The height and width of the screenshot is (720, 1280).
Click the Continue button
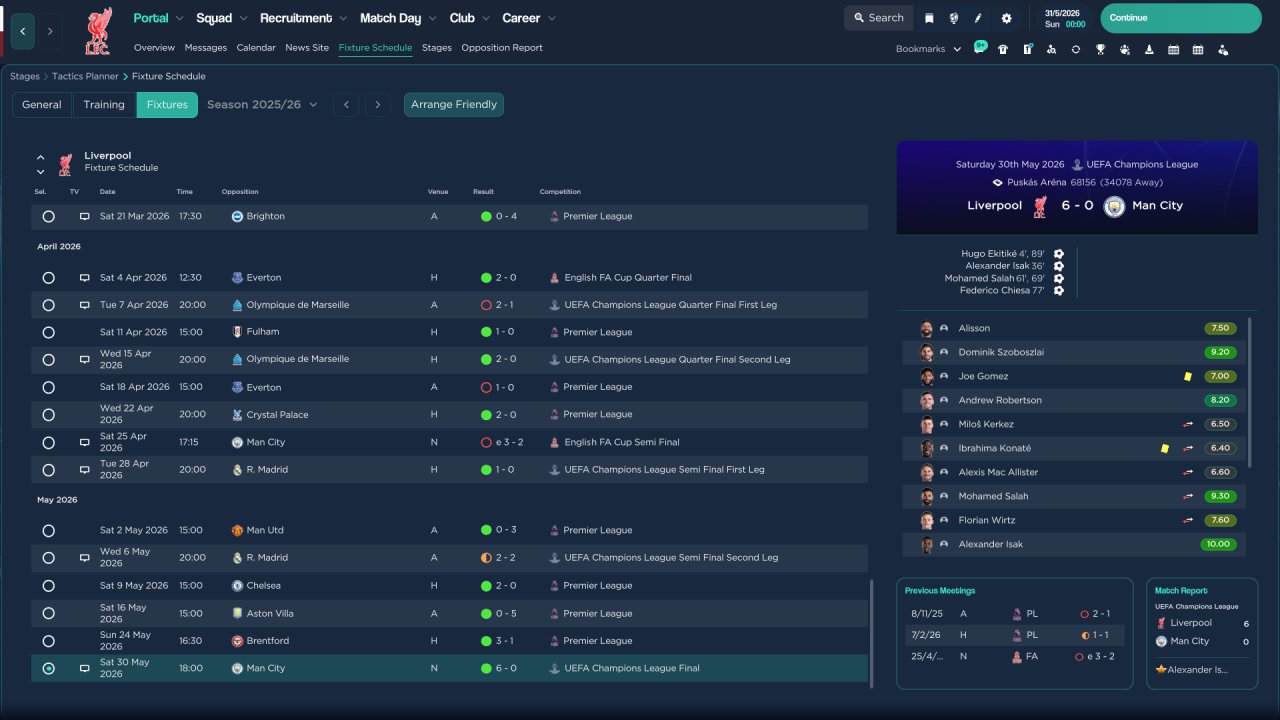[1181, 18]
